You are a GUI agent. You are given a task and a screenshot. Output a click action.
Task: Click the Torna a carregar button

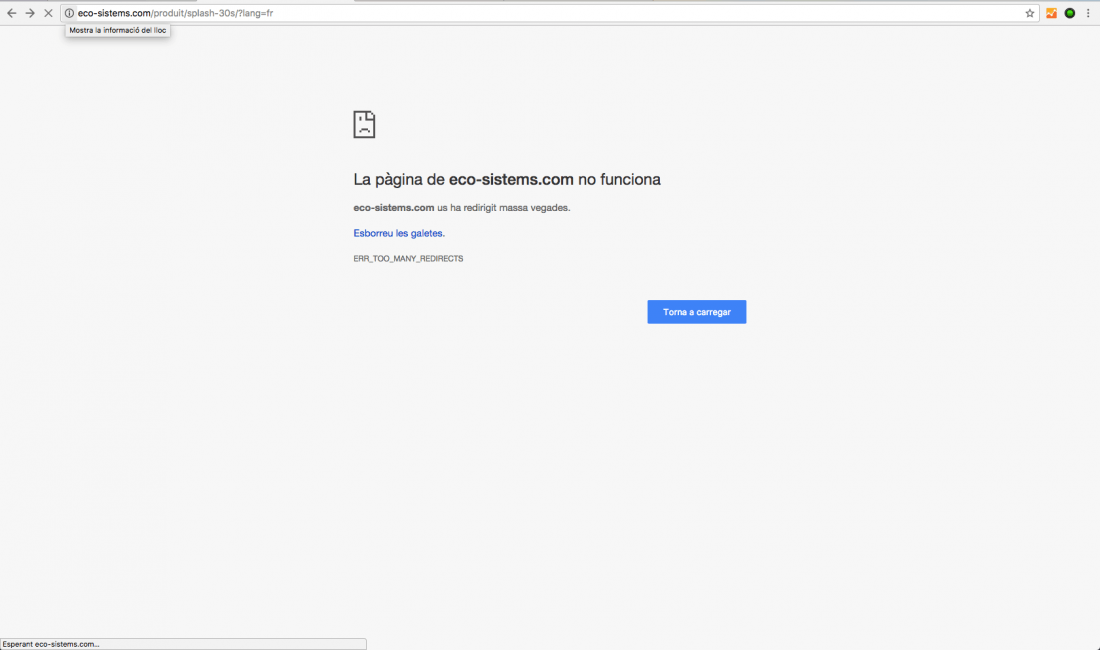(697, 312)
